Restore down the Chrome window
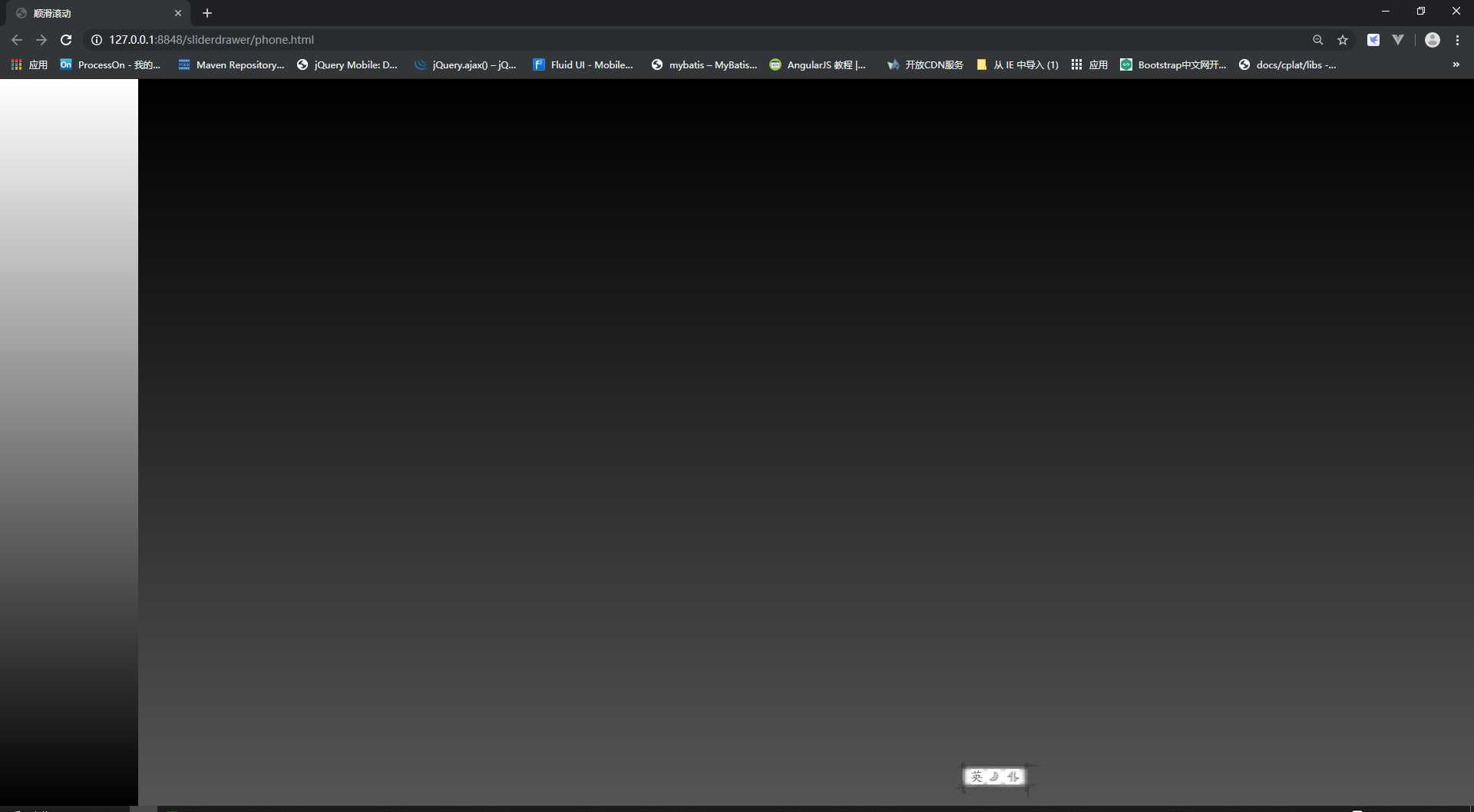This screenshot has height=812, width=1474. [1421, 12]
